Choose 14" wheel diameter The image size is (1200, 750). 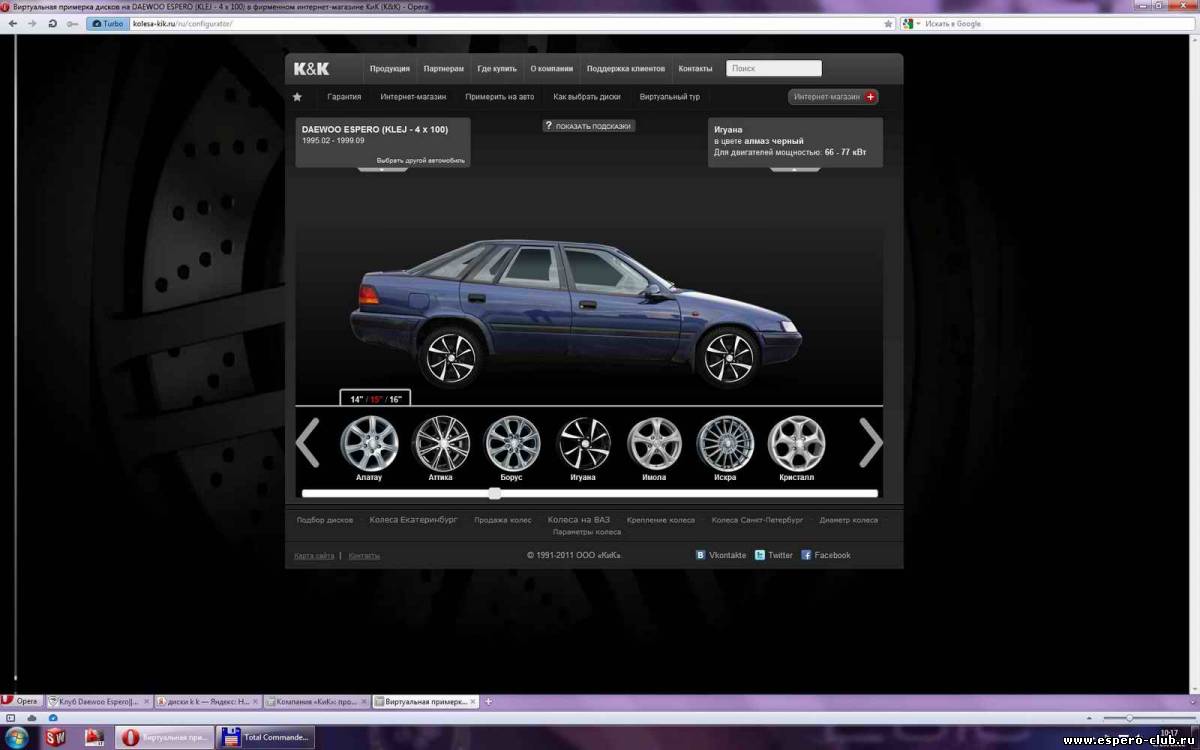(356, 399)
